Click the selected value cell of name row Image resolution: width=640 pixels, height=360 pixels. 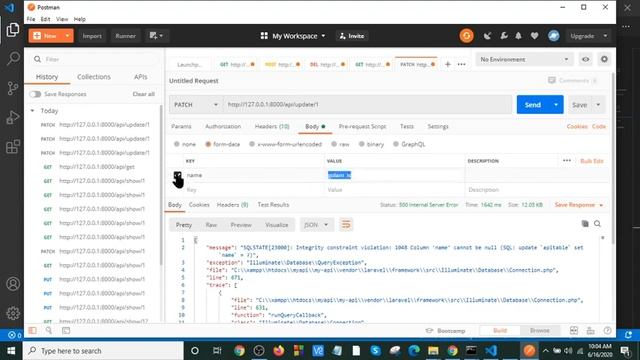click(394, 175)
